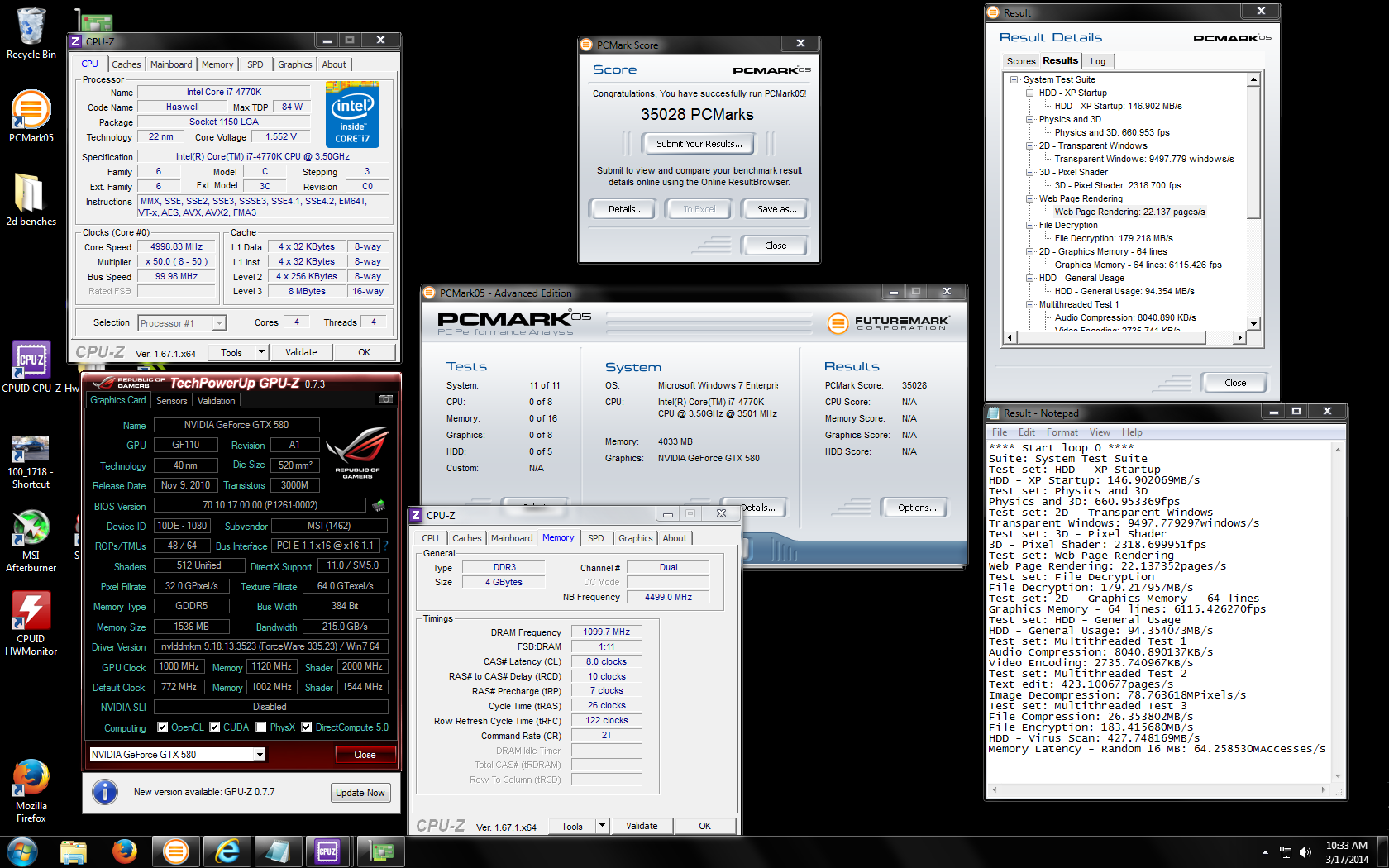Launch PCMark05 from the desktop shortcut

[x=31, y=116]
